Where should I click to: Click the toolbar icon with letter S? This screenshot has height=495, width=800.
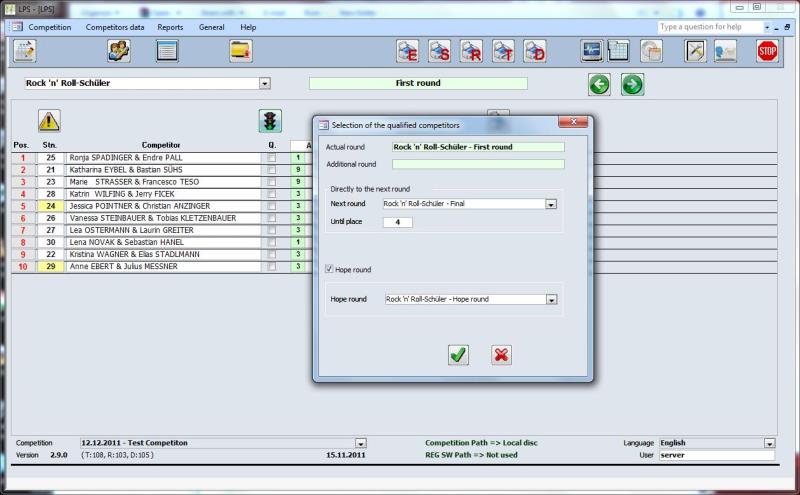point(439,51)
